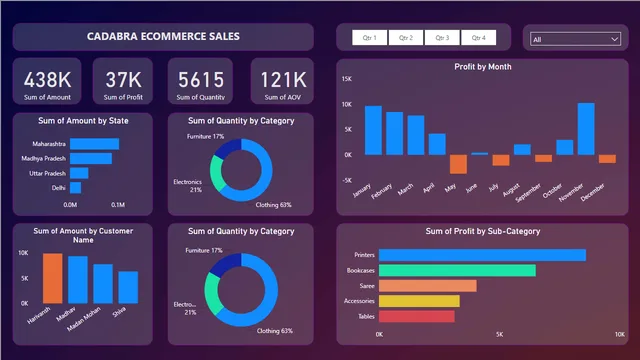Click the Madan Mohan customer bar

[103, 284]
